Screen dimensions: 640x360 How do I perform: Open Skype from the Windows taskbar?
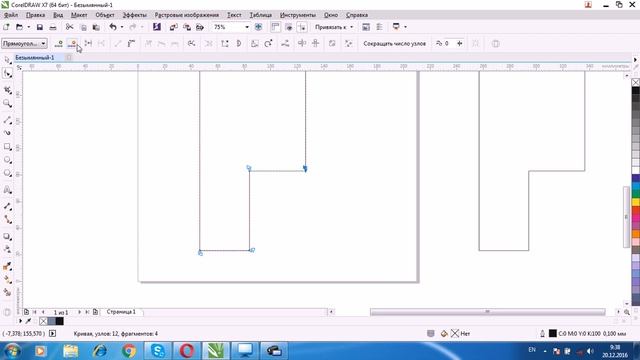(x=158, y=351)
